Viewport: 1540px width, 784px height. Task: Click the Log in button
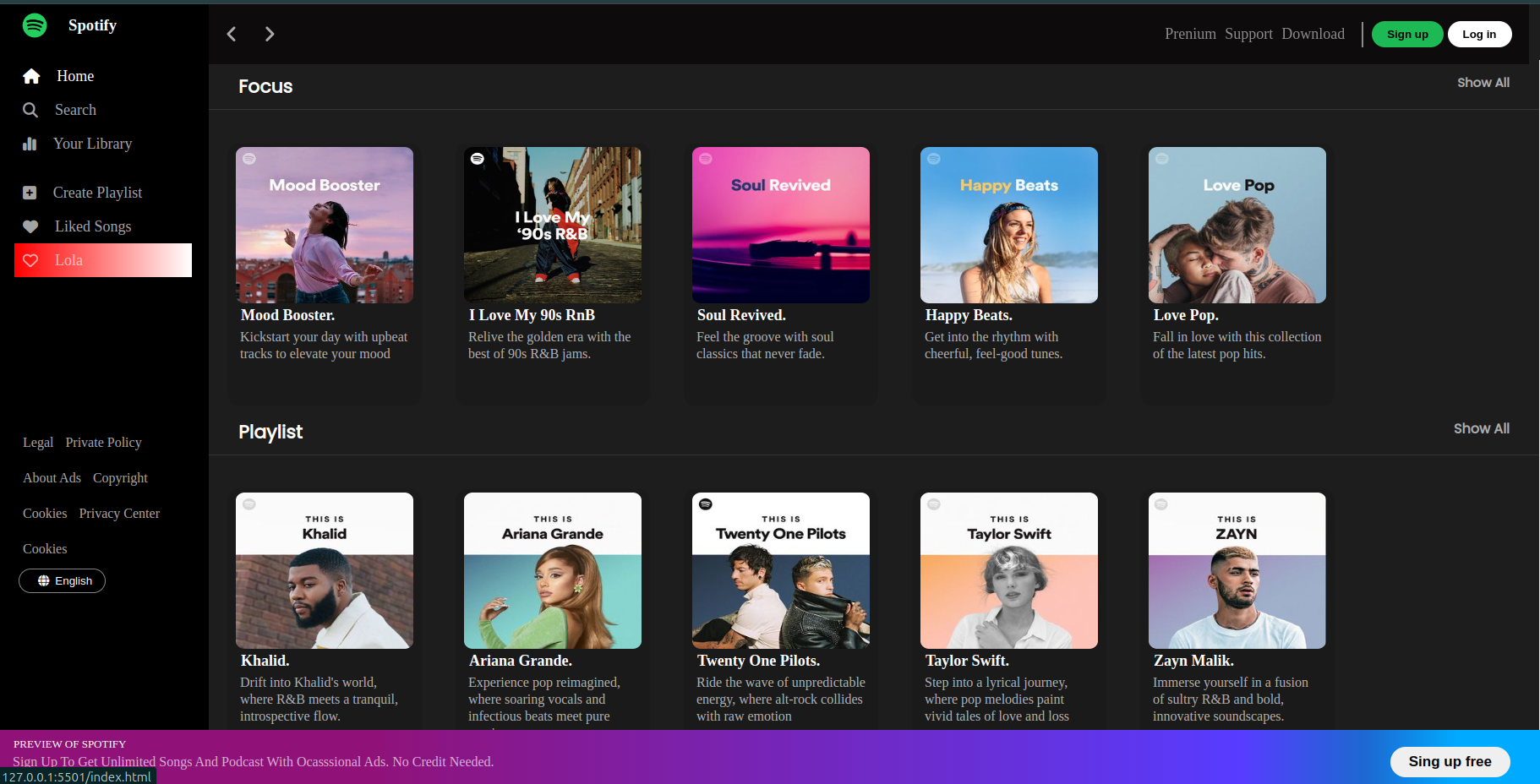coord(1479,34)
